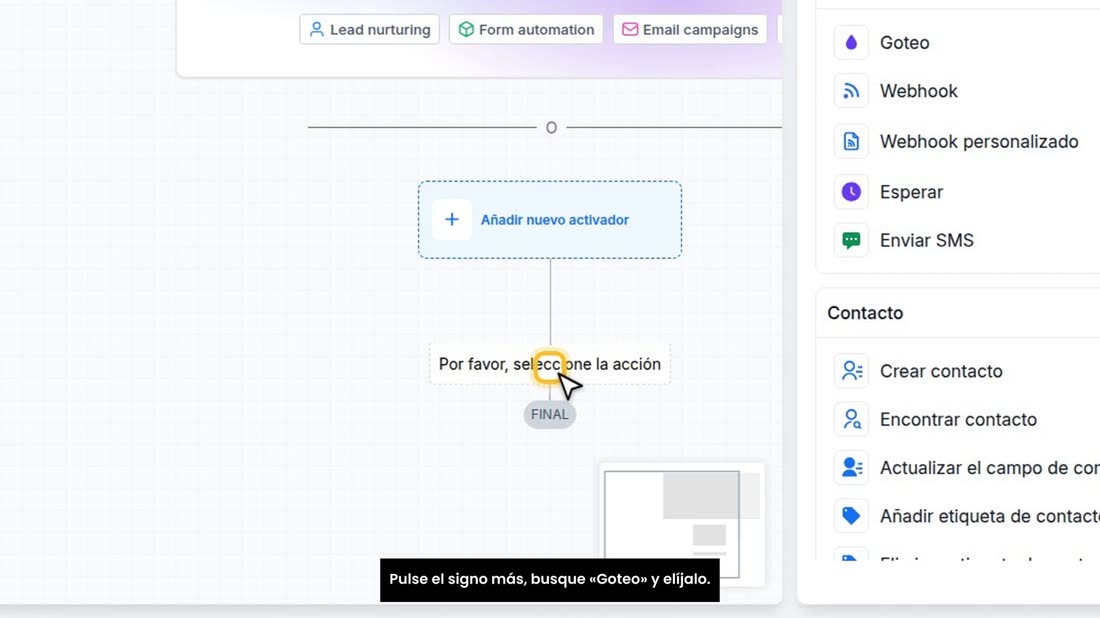This screenshot has width=1100, height=618.
Task: Select the Webhook personalizado document icon
Action: click(x=851, y=142)
